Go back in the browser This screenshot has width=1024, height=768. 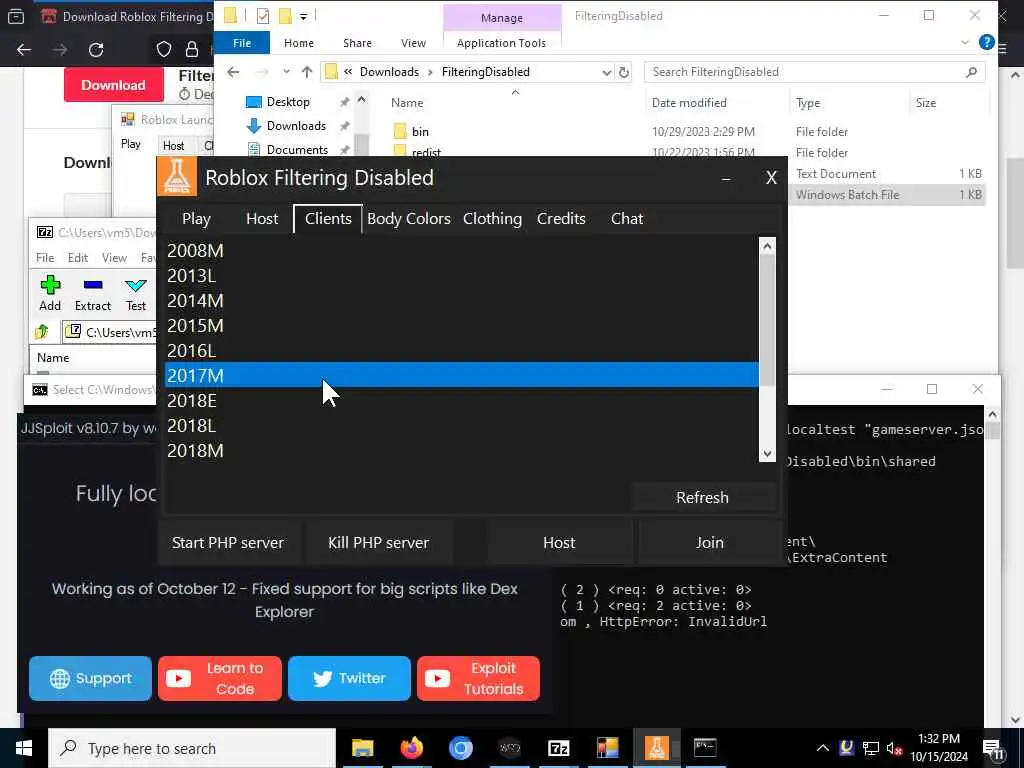(x=24, y=50)
